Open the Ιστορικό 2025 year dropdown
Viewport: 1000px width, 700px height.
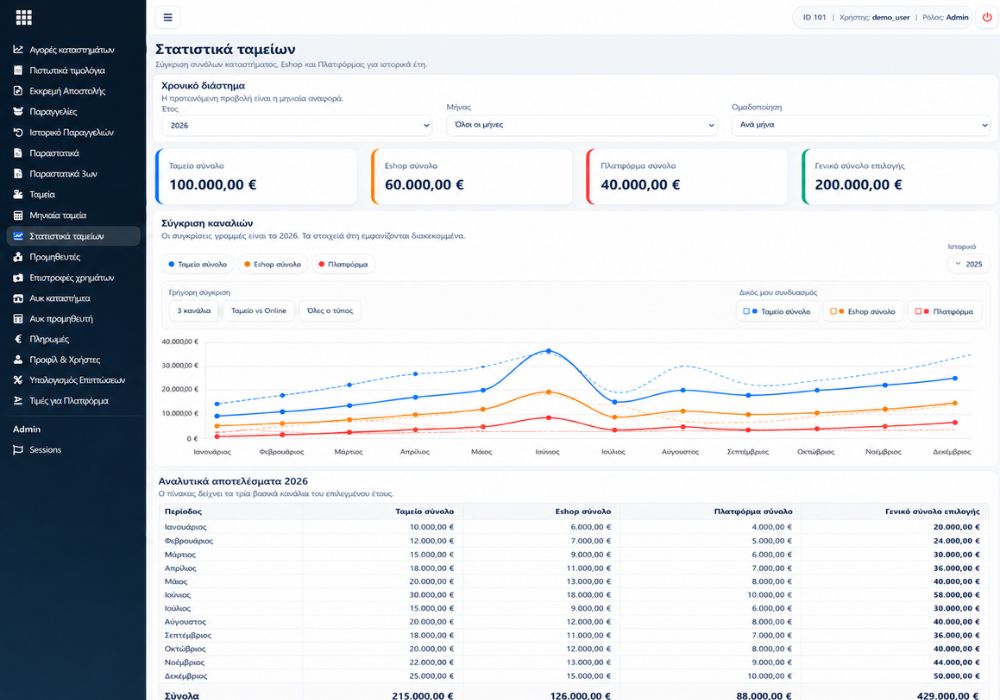click(x=968, y=264)
